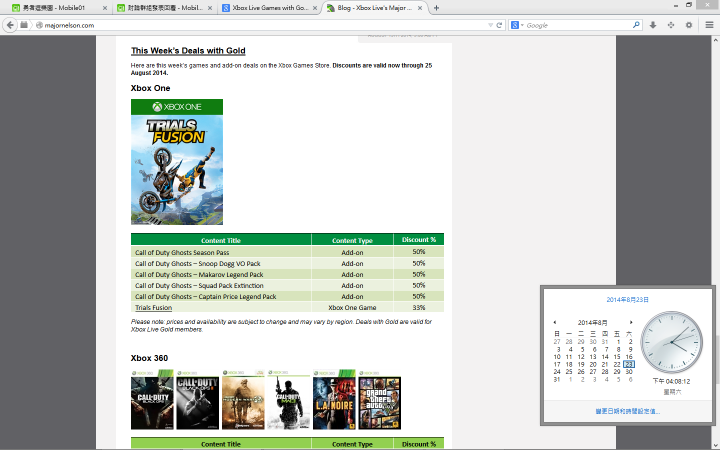
Task: Open the search engine selector icon
Action: [517, 25]
